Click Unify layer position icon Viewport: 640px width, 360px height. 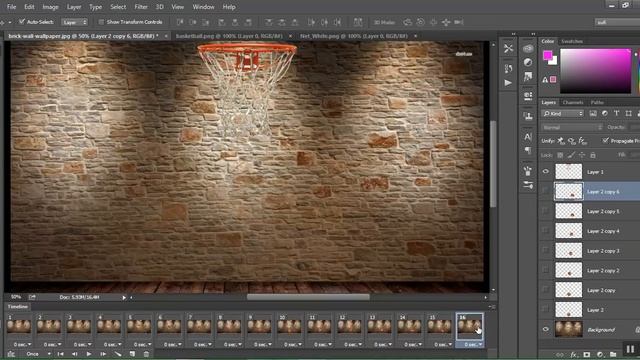pos(561,141)
